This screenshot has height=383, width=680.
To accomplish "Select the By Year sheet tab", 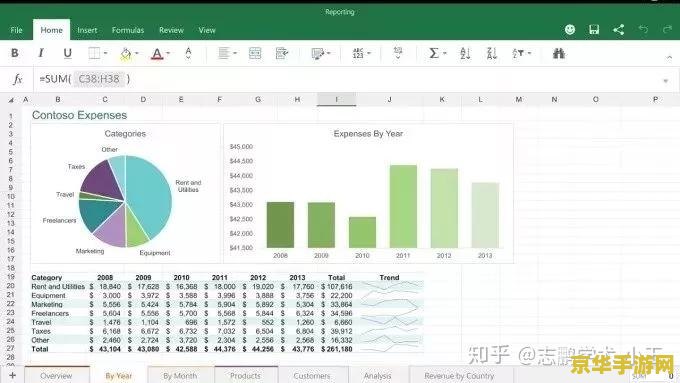I will coord(119,376).
